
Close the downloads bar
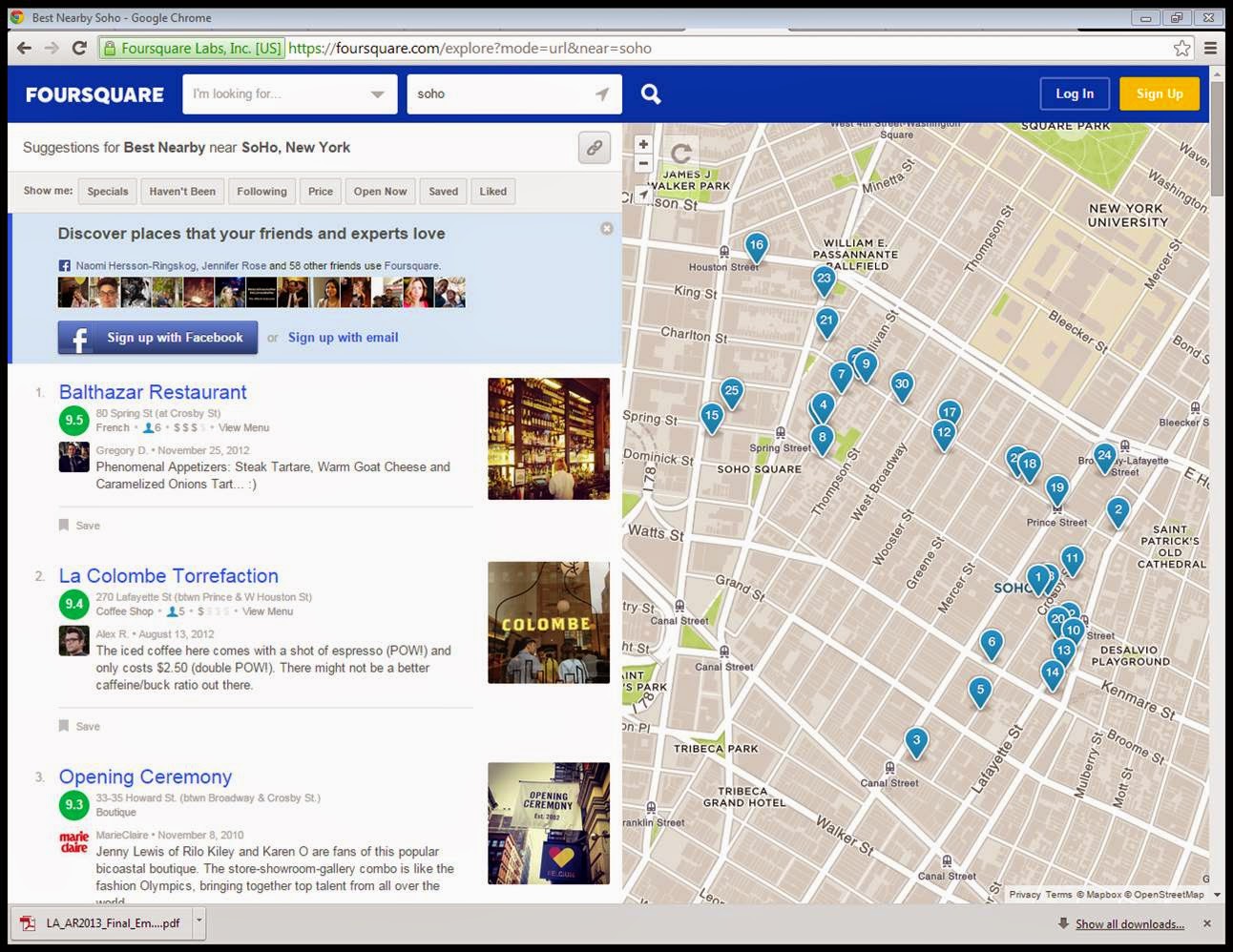pyautogui.click(x=1207, y=923)
